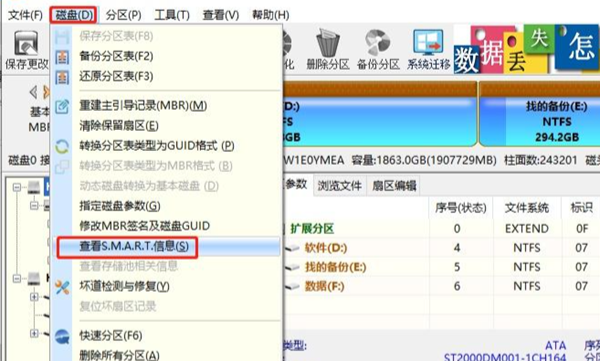Collapse the first disk tree node
This screenshot has width=600, height=361.
(x=16, y=188)
